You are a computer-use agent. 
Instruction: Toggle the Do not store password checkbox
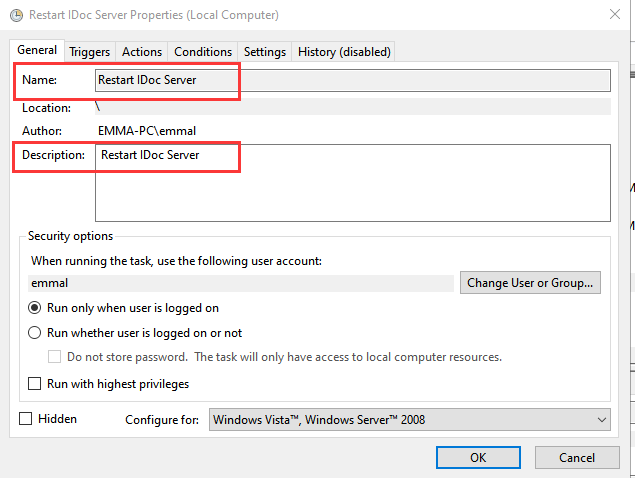56,357
